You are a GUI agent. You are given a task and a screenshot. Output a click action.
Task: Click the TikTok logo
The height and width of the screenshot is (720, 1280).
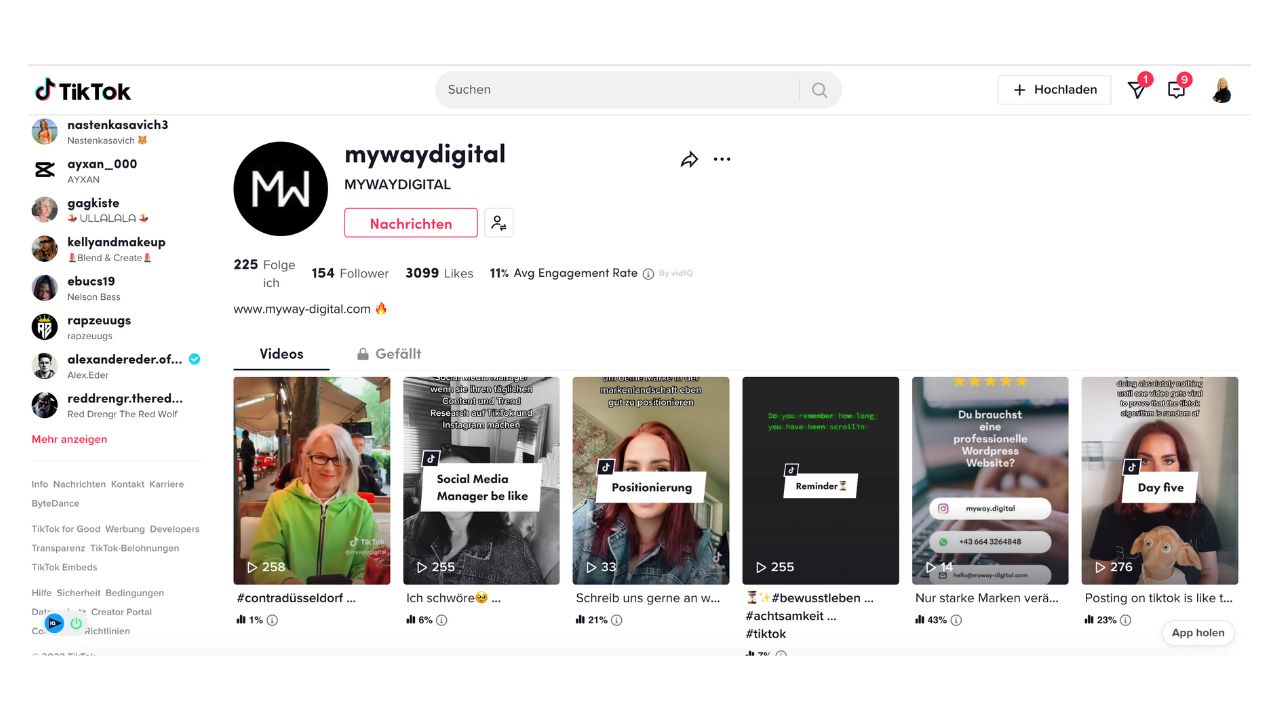[x=83, y=90]
